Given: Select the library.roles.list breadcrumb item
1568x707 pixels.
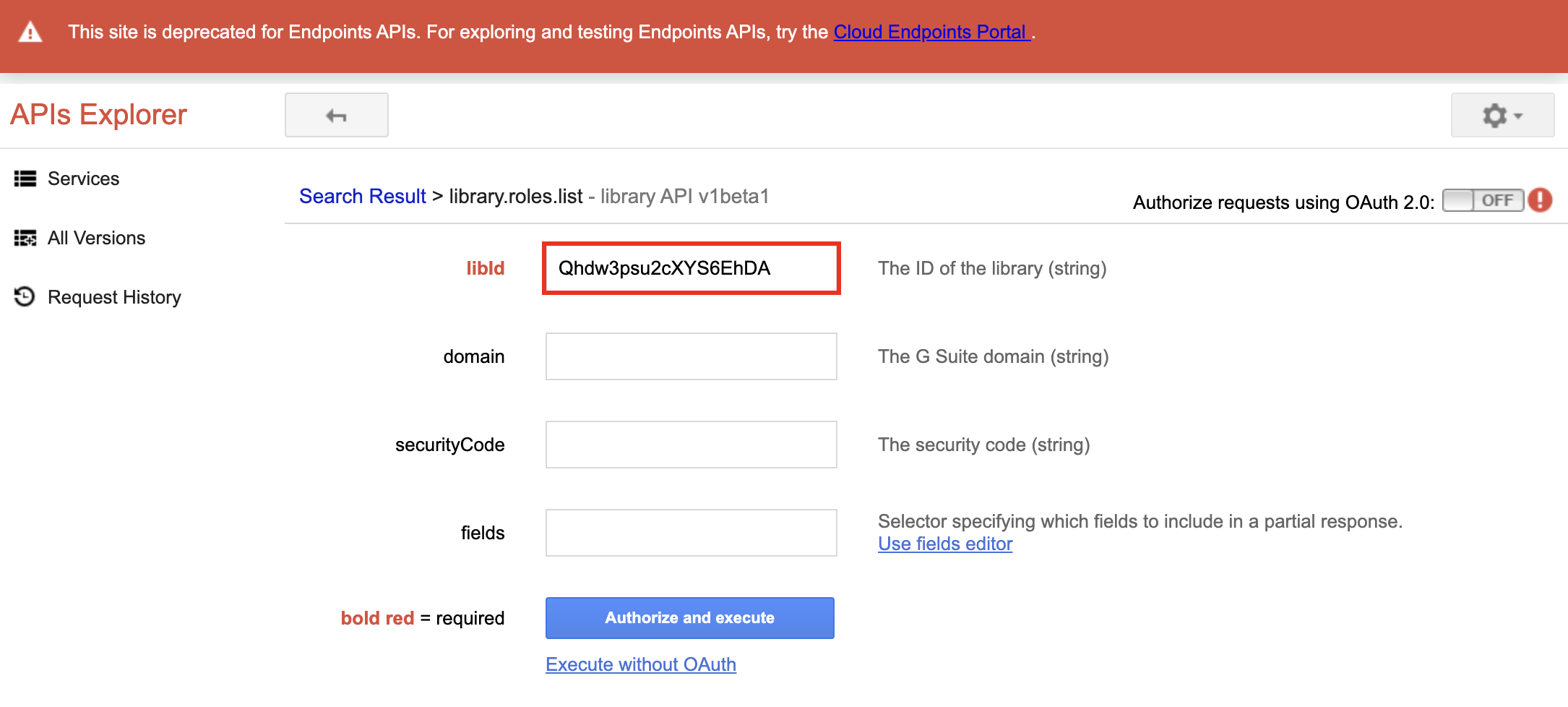Looking at the screenshot, I should (516, 196).
